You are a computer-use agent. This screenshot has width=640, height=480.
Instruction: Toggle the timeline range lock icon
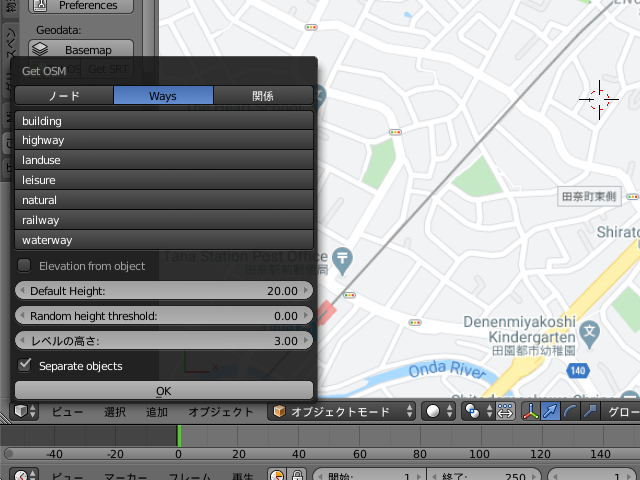297,476
